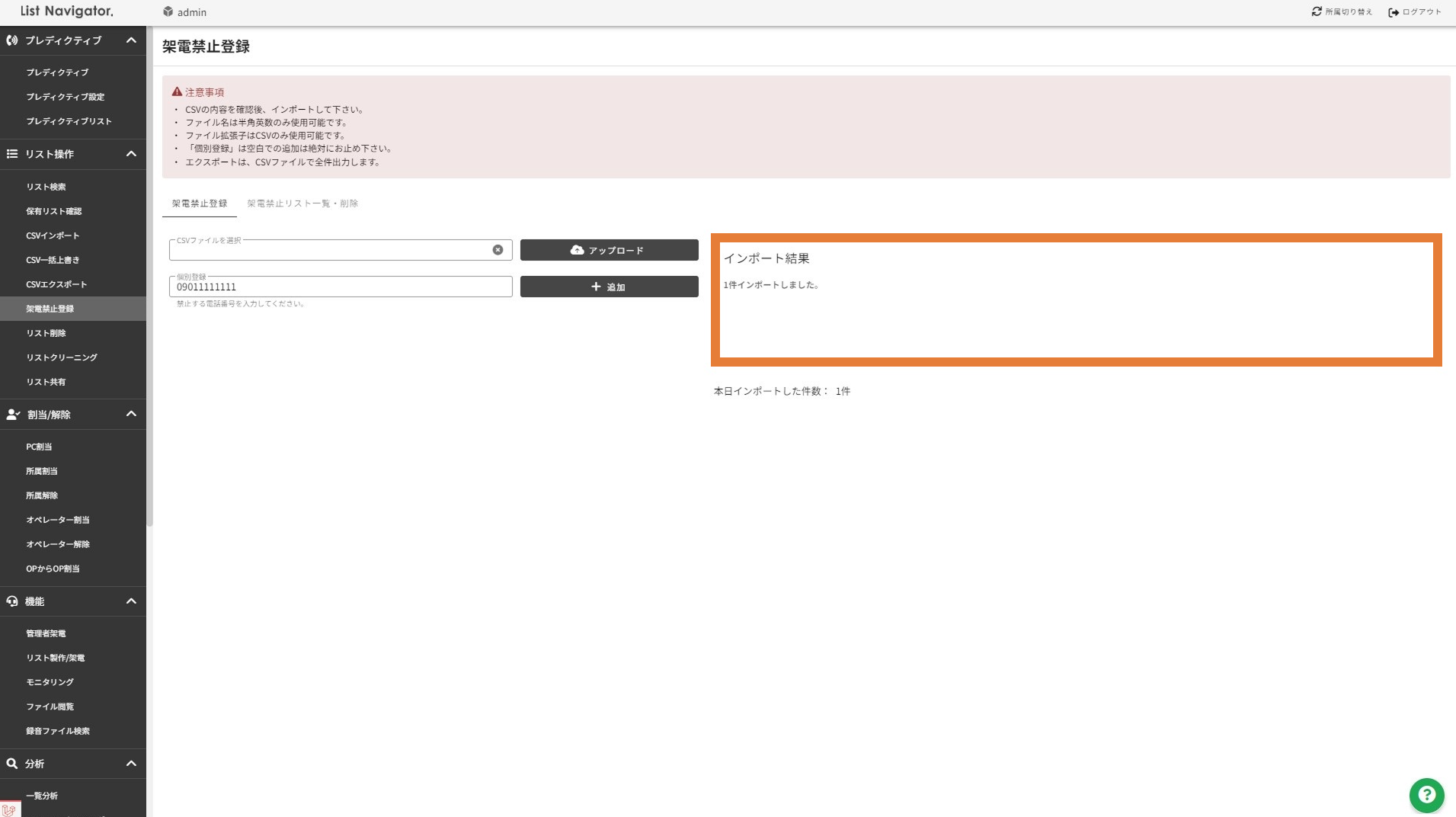This screenshot has height=817, width=1456.
Task: Collapse the 機能 section chevron
Action: pyautogui.click(x=131, y=601)
